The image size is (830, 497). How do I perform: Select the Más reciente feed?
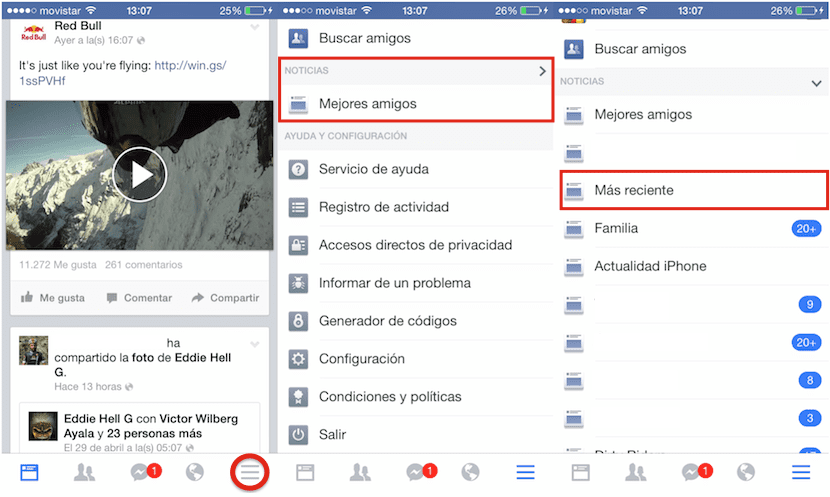[x=694, y=190]
